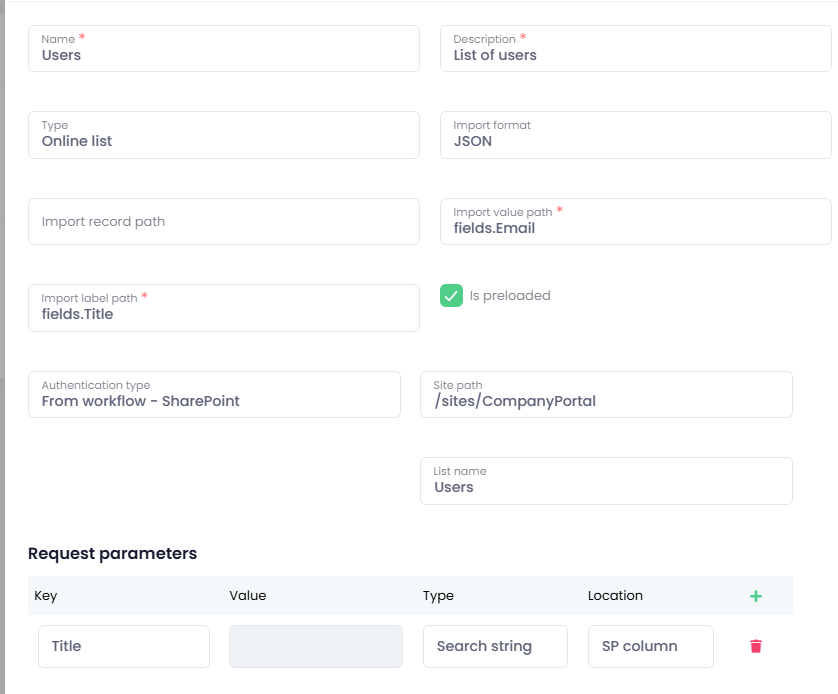838x694 pixels.
Task: Click the Import label path field
Action: [x=223, y=308]
